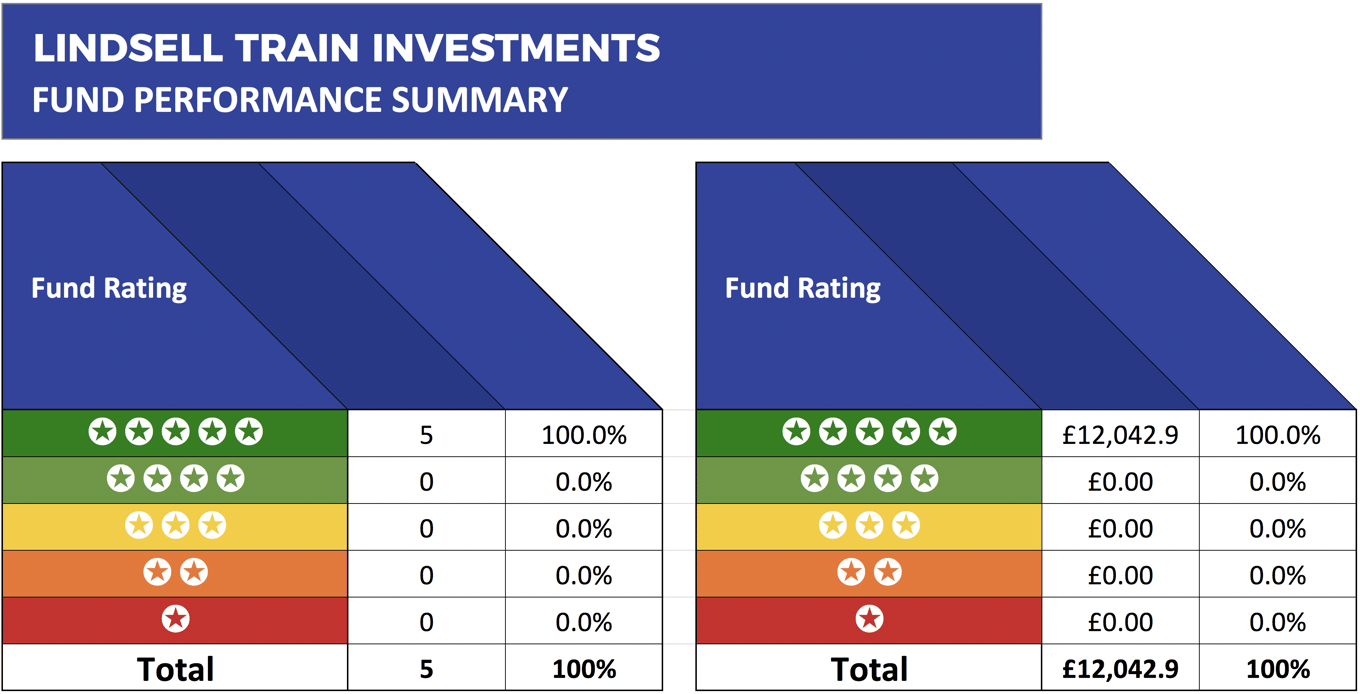Select the bold £12,042.9 total amount
This screenshot has width=1360, height=694.
(x=1120, y=669)
